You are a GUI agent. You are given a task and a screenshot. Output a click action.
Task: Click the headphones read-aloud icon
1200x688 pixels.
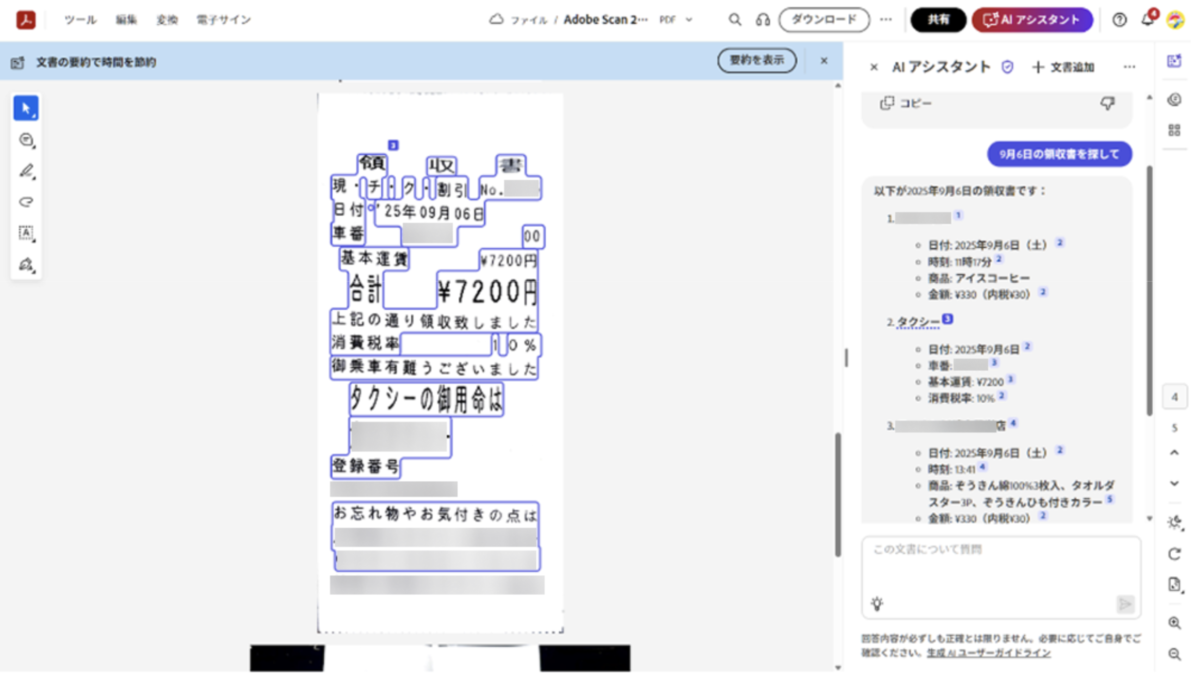(762, 19)
